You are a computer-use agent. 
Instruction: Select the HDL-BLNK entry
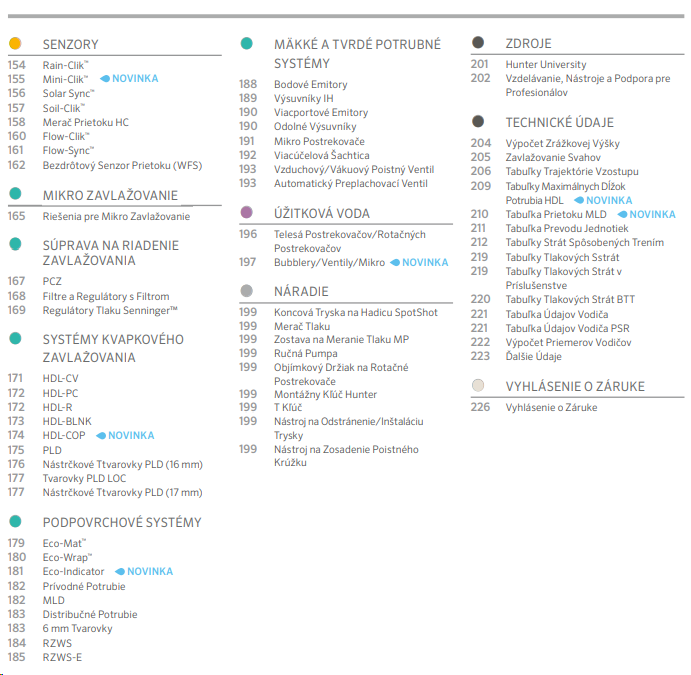tap(67, 421)
